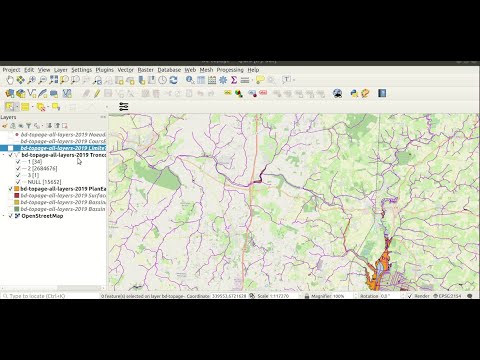480x360 pixels.
Task: Select the bd-topage Surface layer
Action: coord(63,196)
